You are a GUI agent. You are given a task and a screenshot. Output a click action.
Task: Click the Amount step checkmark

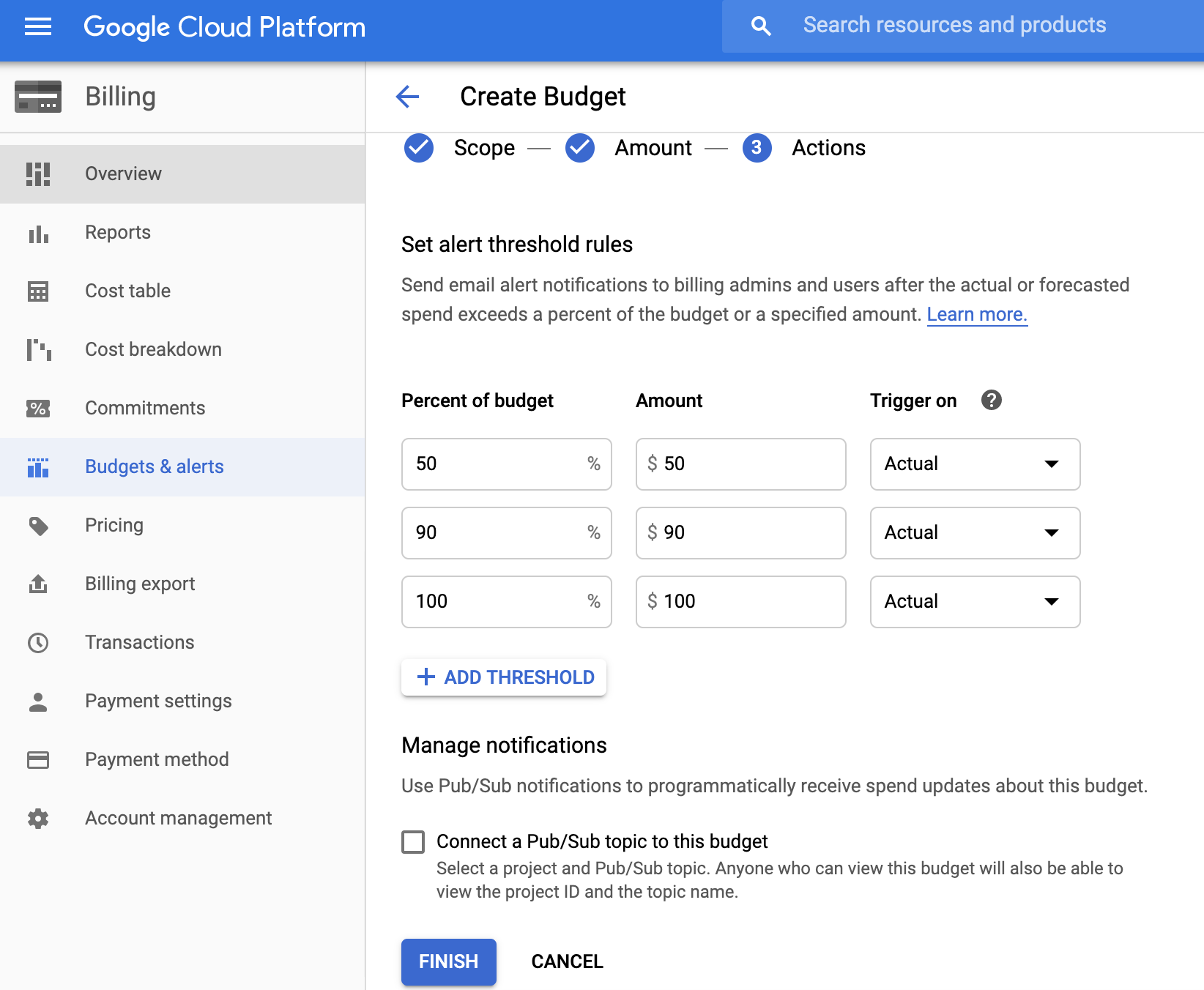point(580,148)
